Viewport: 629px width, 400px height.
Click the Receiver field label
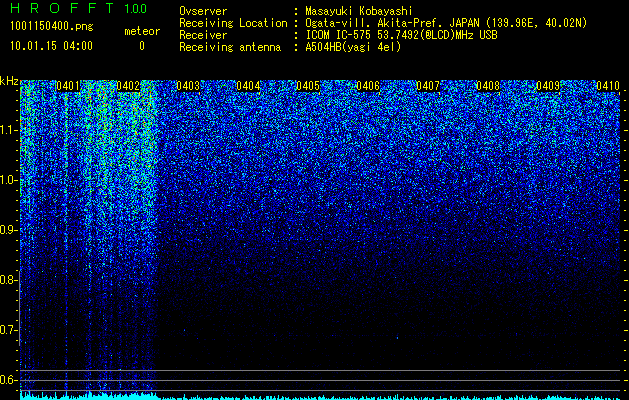click(x=203, y=35)
